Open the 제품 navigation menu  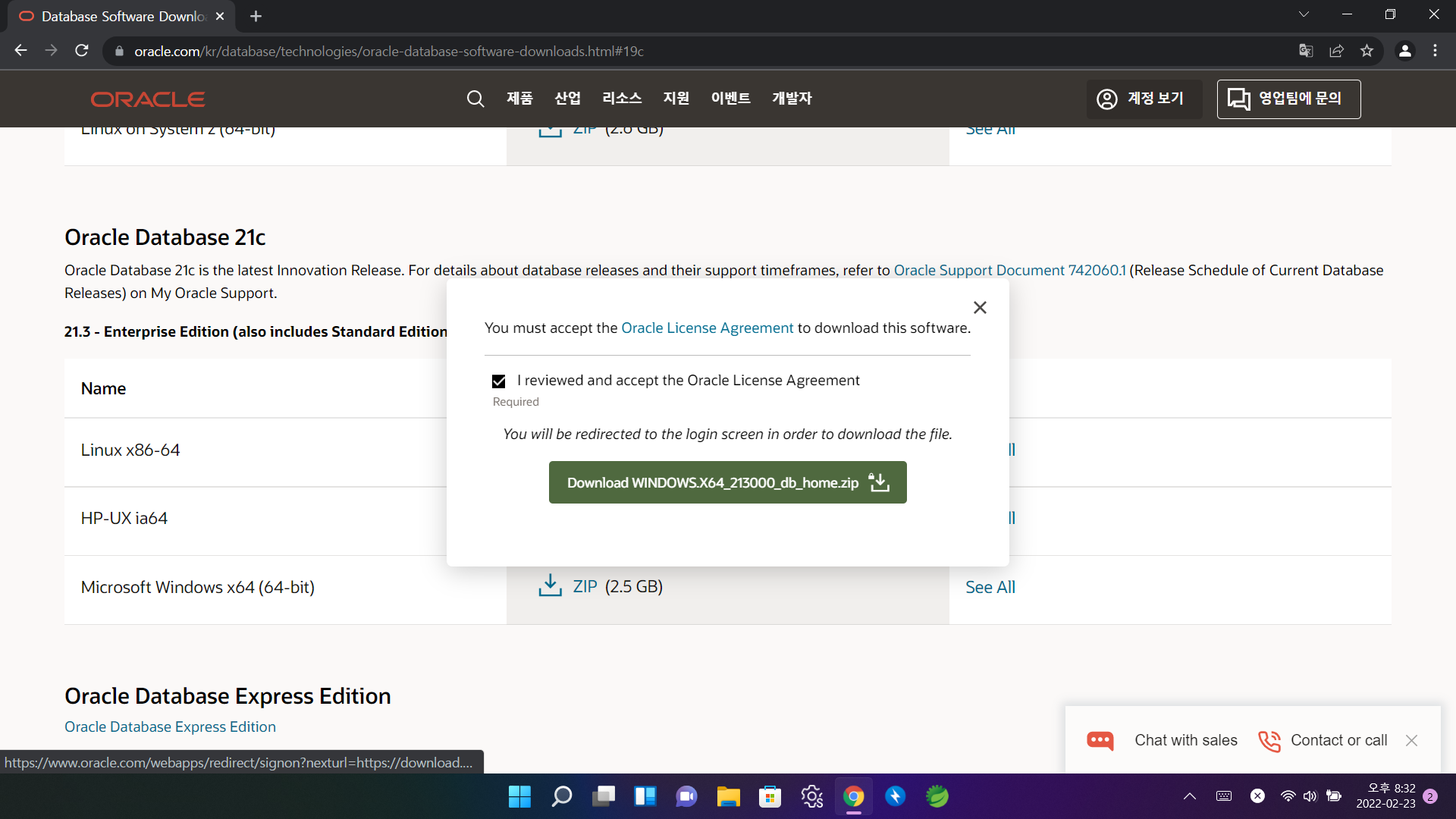pyautogui.click(x=519, y=99)
